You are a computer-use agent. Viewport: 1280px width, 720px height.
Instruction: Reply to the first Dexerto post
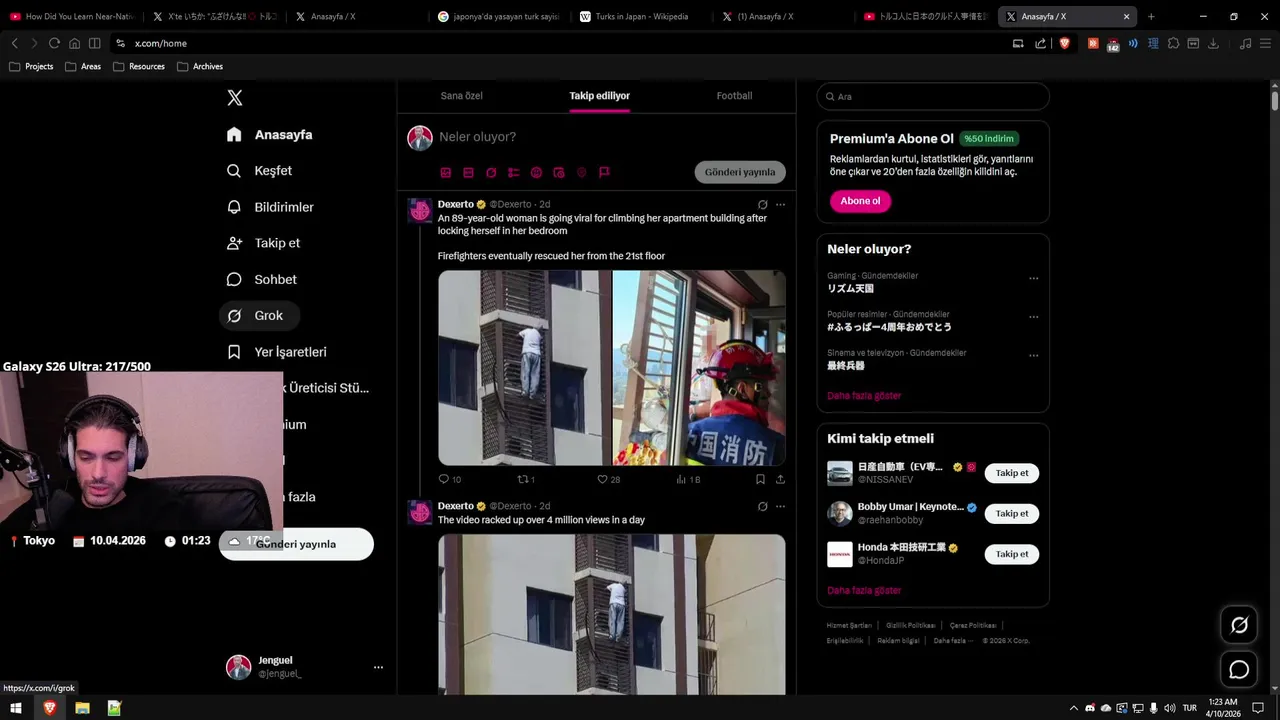click(449, 479)
